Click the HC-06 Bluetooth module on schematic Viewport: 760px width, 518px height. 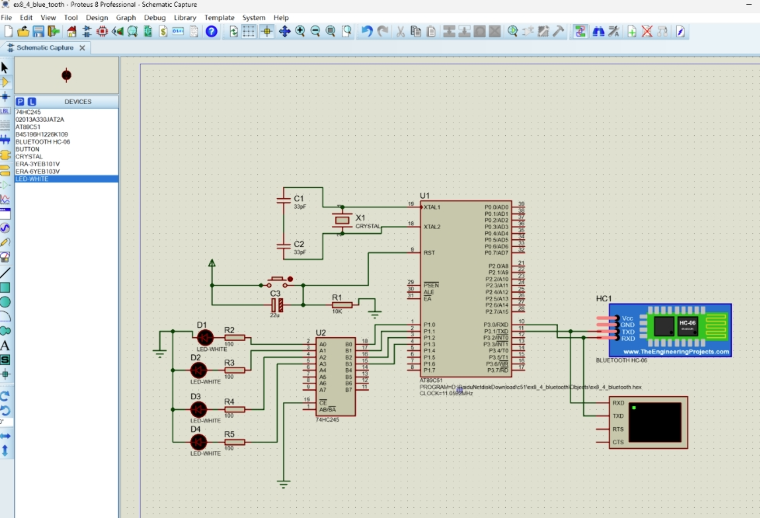(671, 329)
